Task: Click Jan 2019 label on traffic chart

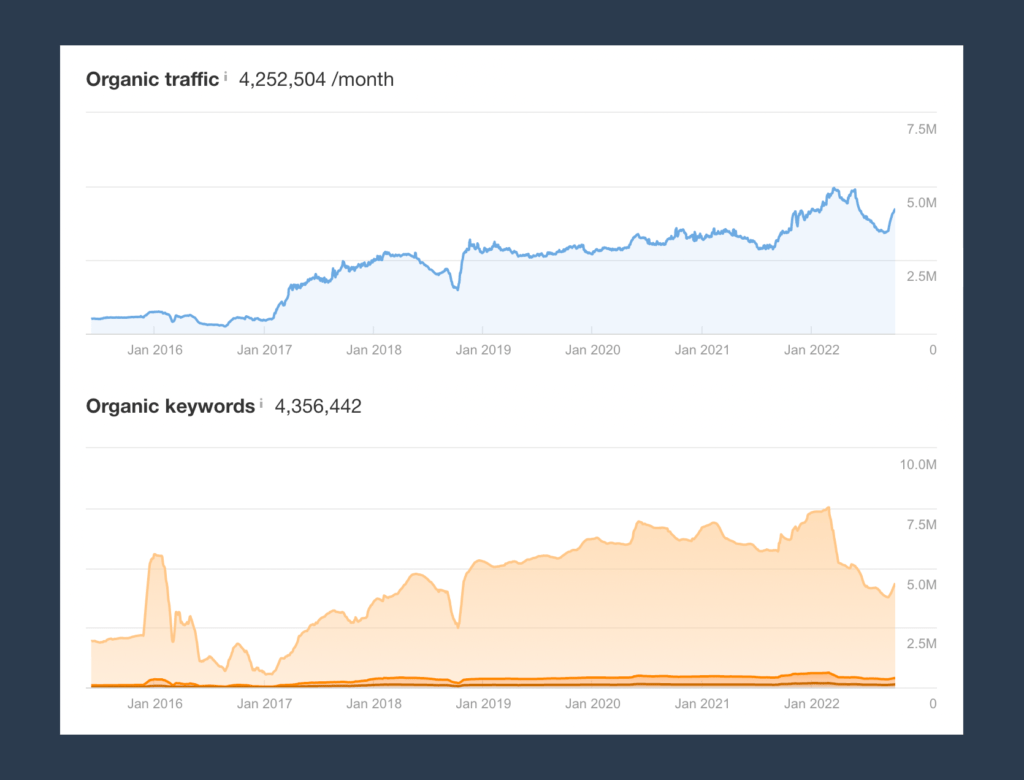Action: (x=483, y=349)
